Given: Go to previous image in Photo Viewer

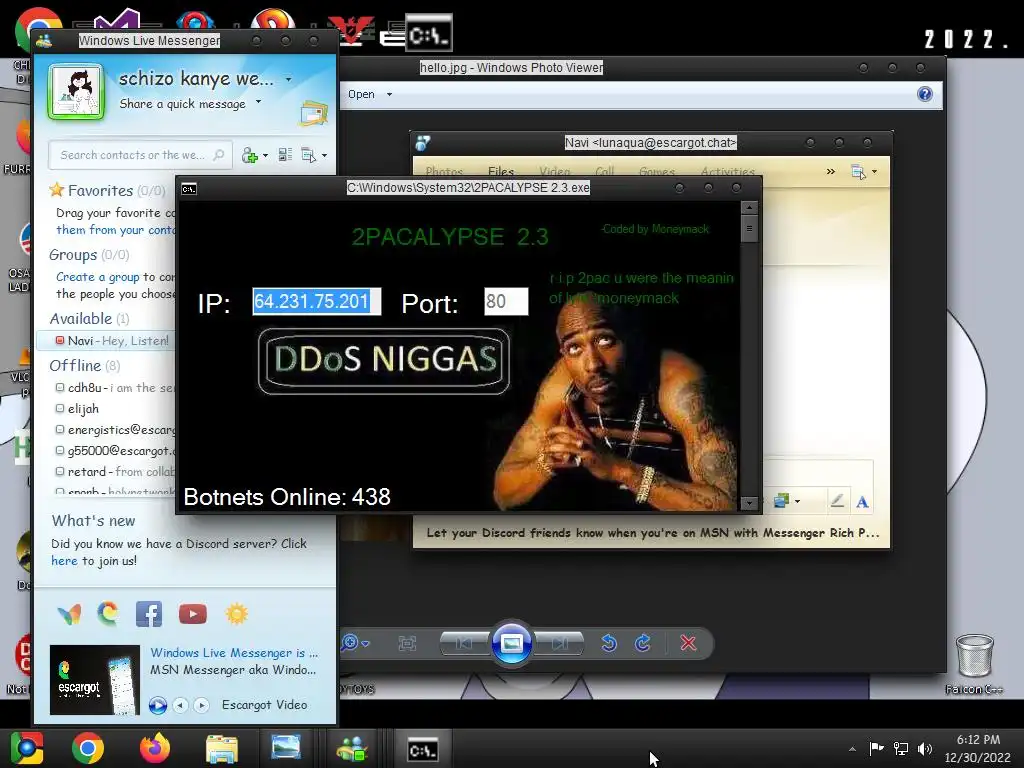Looking at the screenshot, I should pyautogui.click(x=465, y=643).
